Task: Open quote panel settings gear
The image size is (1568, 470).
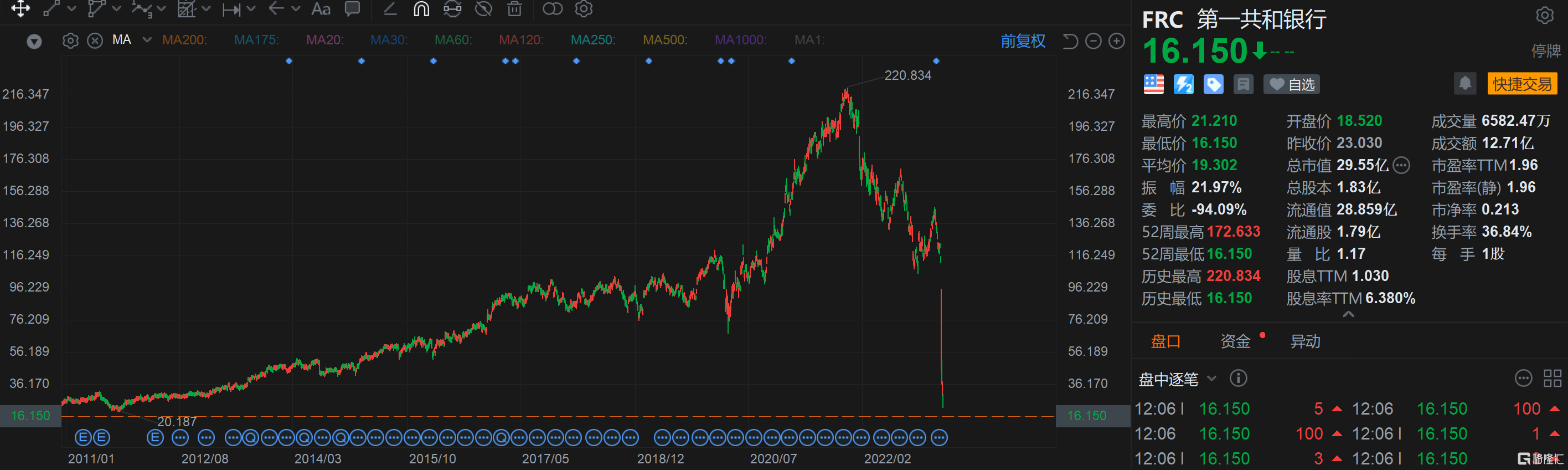Action: pos(1545,15)
